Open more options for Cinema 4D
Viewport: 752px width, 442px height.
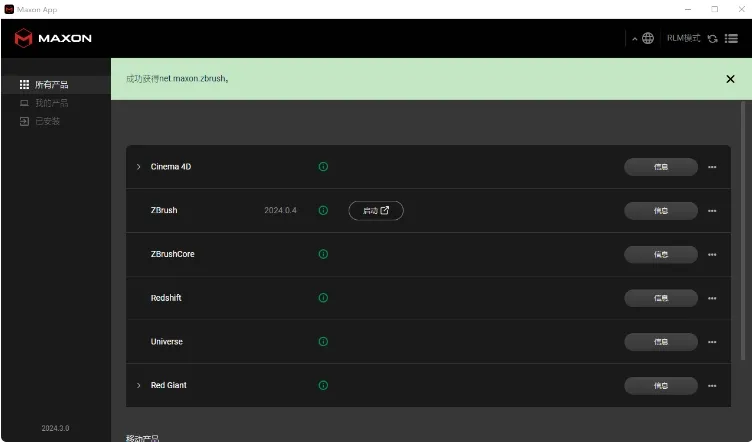(712, 167)
